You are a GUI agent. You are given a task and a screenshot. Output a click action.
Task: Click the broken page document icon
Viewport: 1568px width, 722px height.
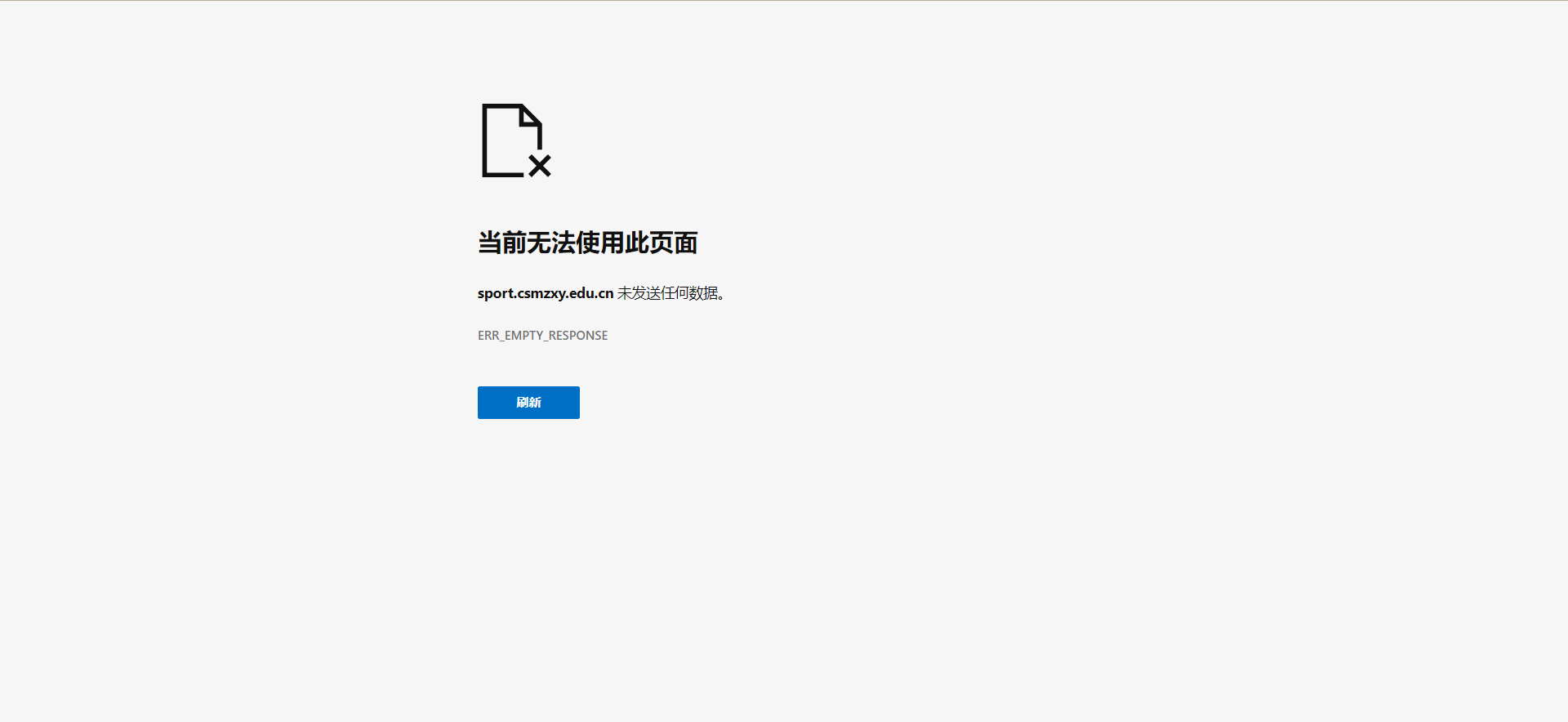pos(516,140)
